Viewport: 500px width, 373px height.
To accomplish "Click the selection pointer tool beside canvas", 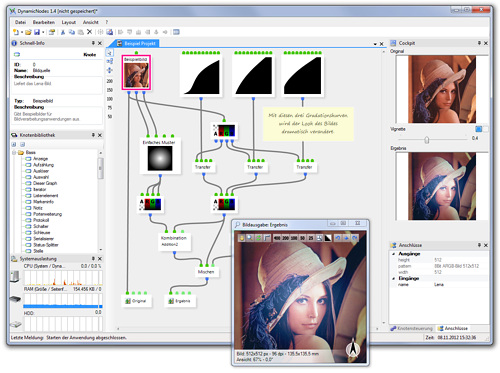I will [110, 53].
